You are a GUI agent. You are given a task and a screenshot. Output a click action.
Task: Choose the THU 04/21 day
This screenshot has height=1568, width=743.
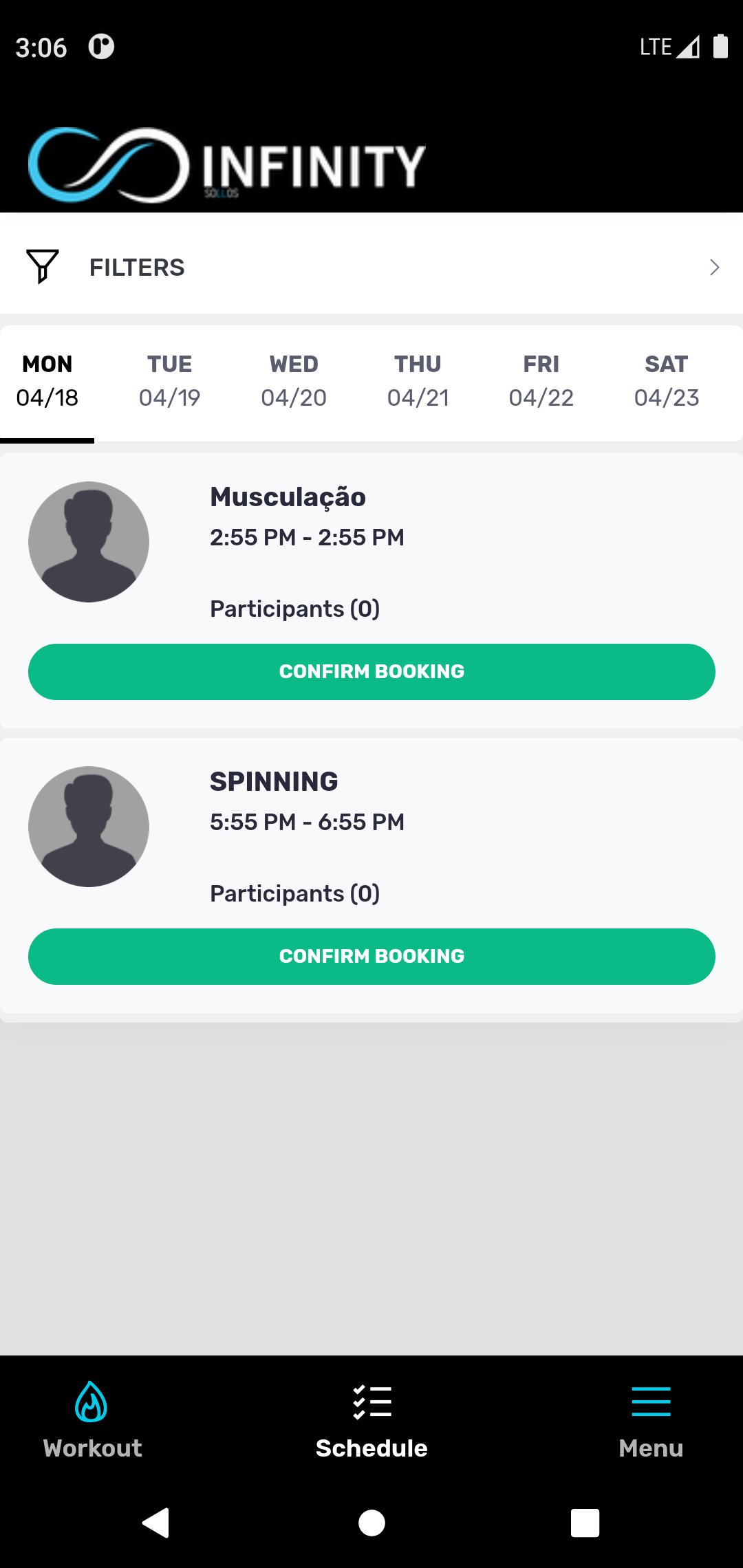pyautogui.click(x=418, y=381)
